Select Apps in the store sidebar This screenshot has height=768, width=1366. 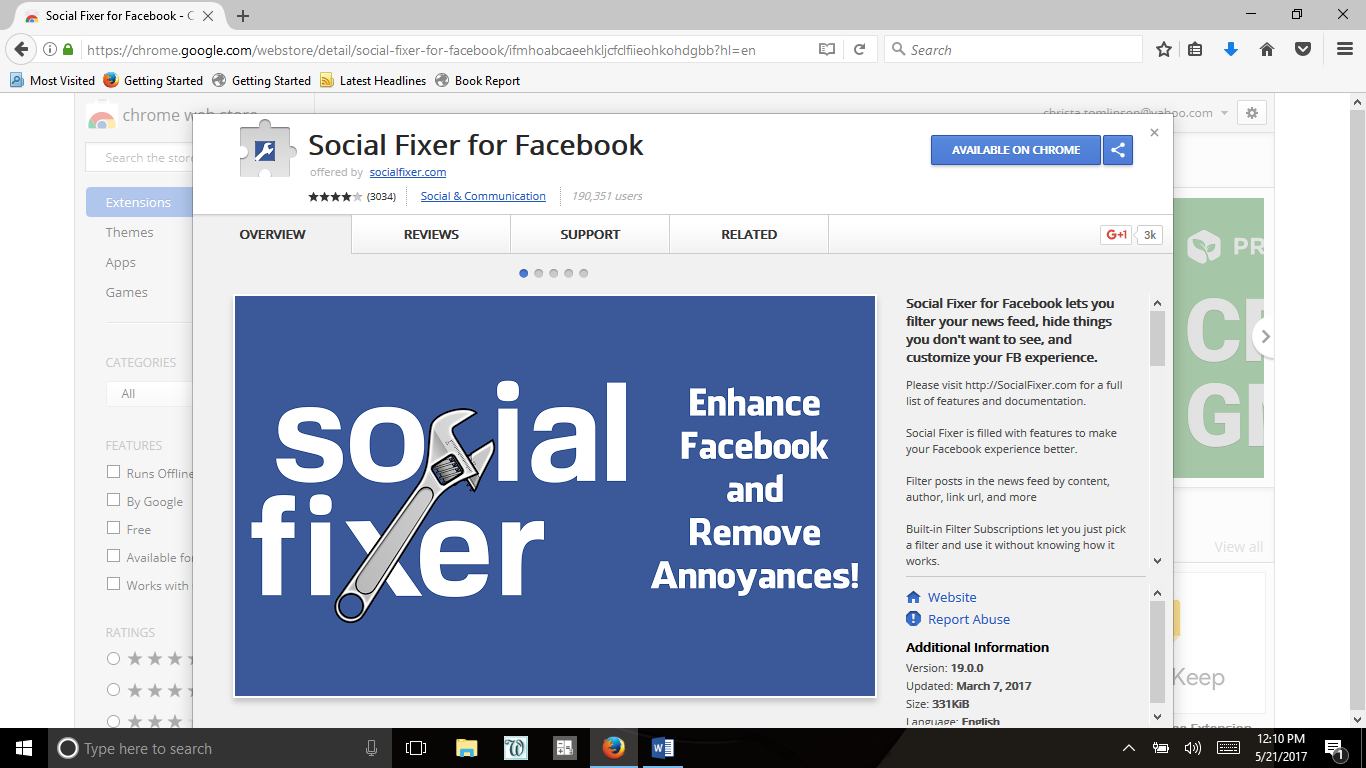pos(121,262)
